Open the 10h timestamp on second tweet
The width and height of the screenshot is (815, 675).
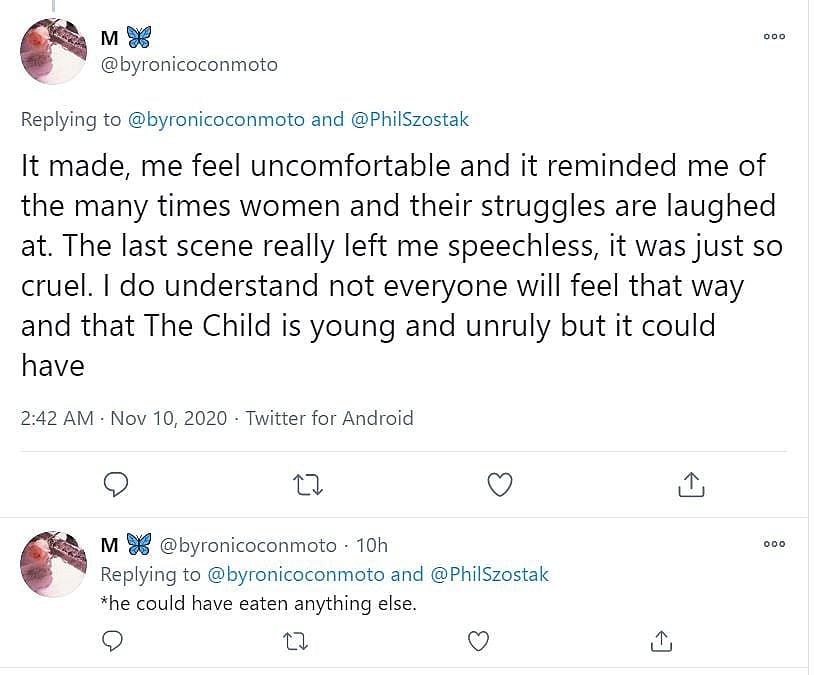(x=372, y=545)
